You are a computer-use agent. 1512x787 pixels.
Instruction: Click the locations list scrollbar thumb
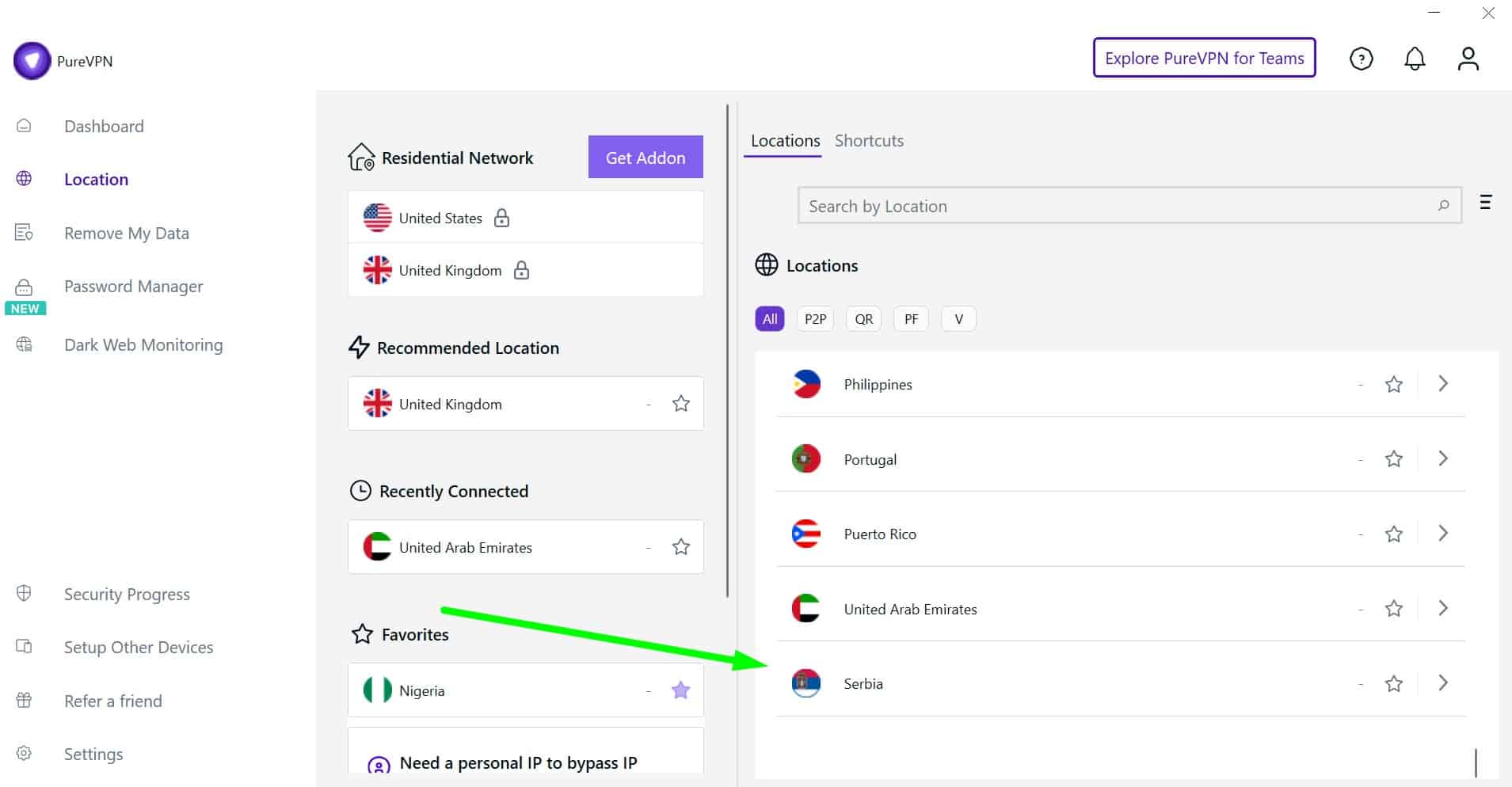(1476, 762)
